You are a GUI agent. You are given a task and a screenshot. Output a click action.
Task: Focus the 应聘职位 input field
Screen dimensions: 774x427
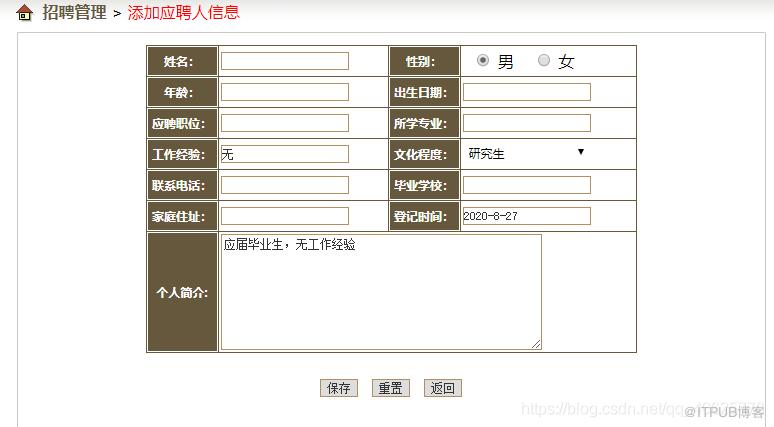(285, 123)
